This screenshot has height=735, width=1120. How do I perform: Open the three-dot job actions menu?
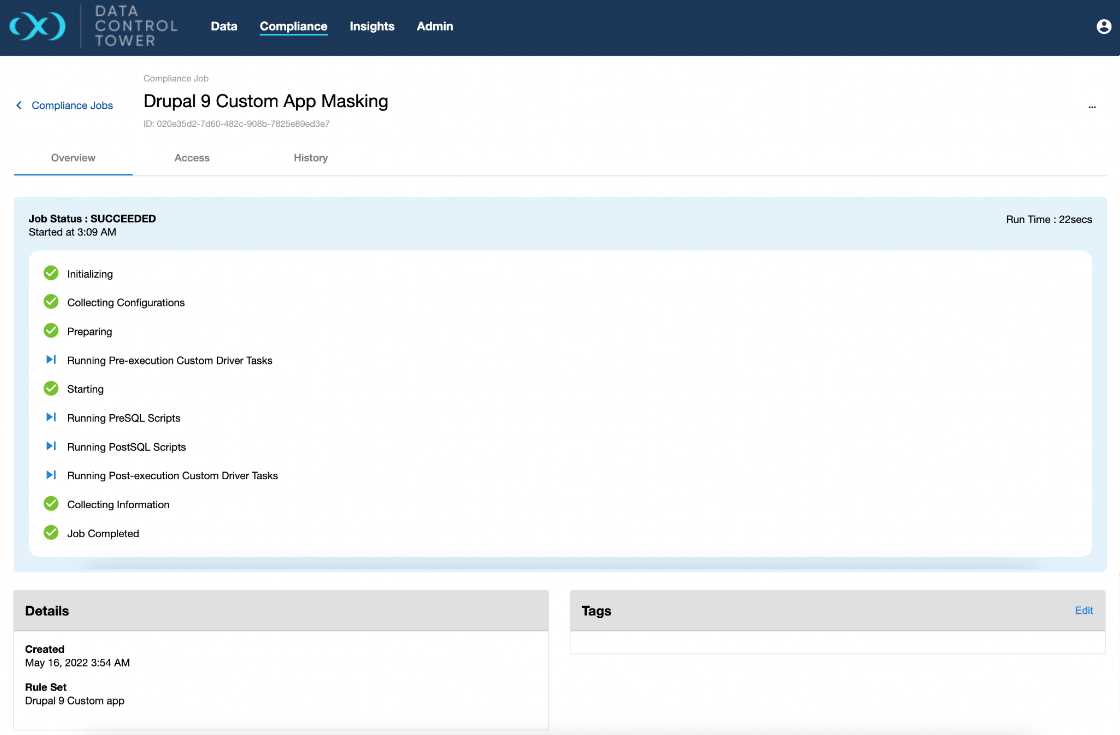(1092, 105)
